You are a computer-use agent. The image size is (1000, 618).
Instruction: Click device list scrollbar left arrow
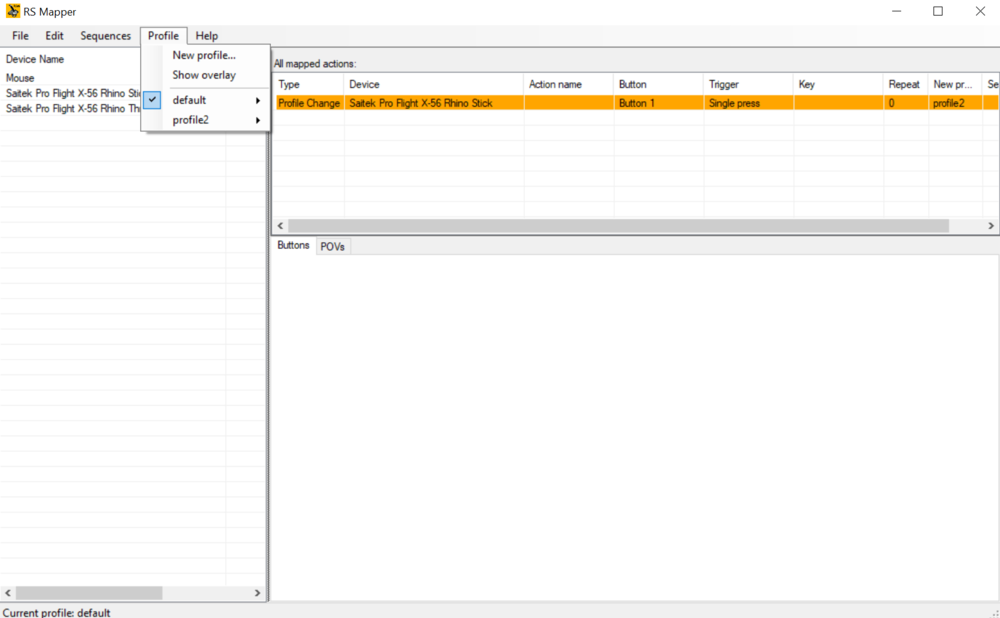(x=8, y=593)
